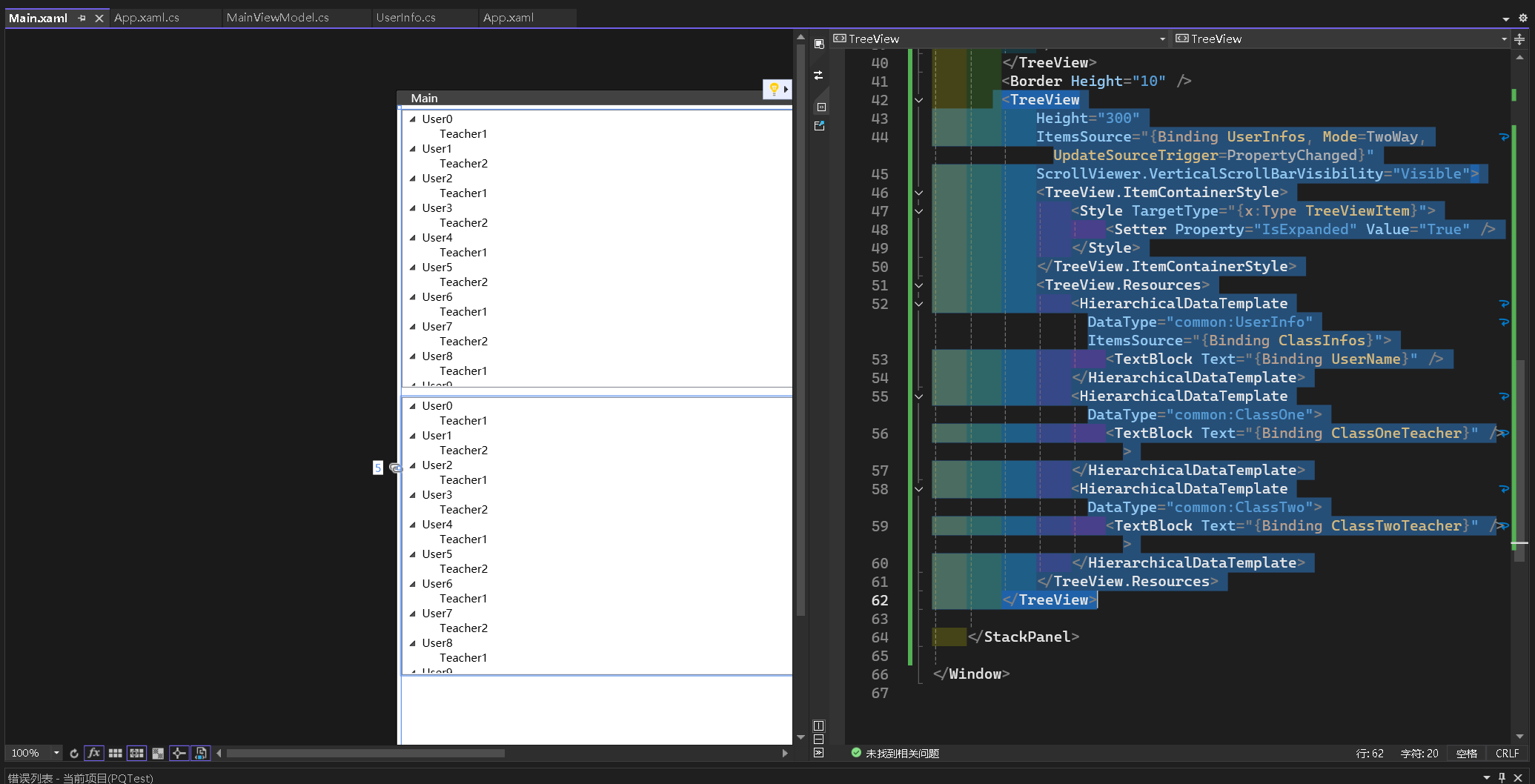1535x784 pixels.
Task: Collapse the pane with double-chevron icon
Action: [819, 753]
